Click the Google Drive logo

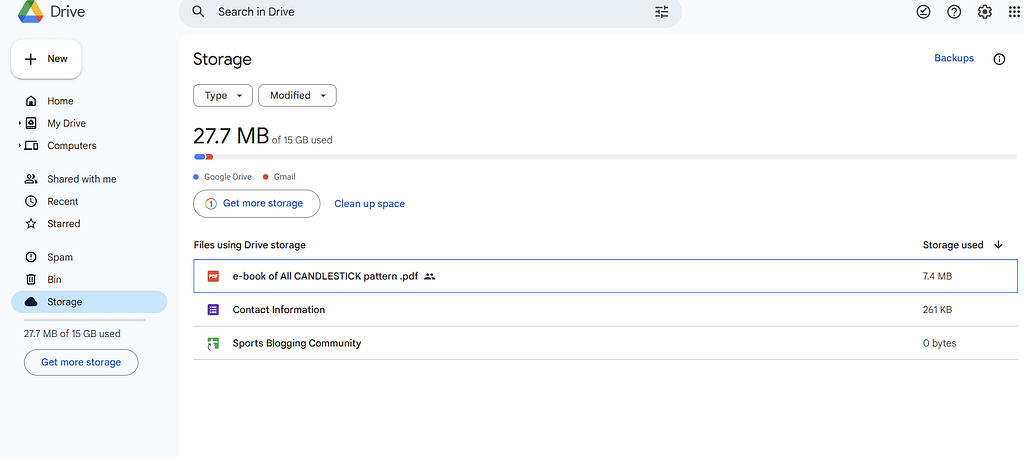pyautogui.click(x=30, y=11)
